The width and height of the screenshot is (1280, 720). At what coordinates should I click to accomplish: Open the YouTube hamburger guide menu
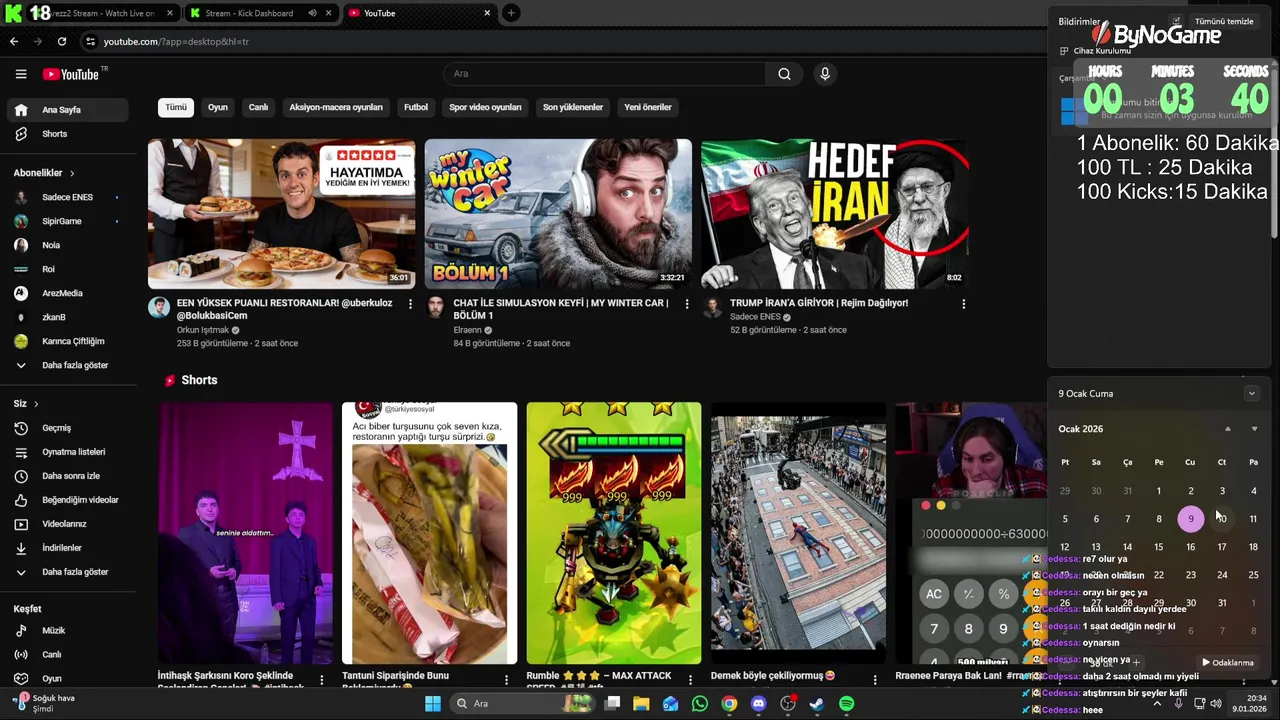(x=21, y=74)
